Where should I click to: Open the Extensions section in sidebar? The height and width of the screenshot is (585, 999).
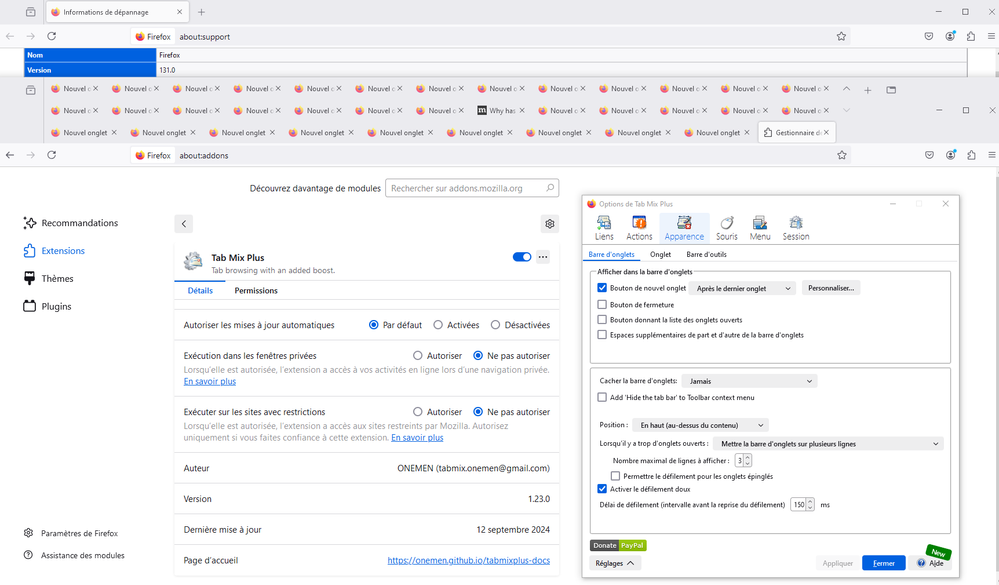pos(54,250)
